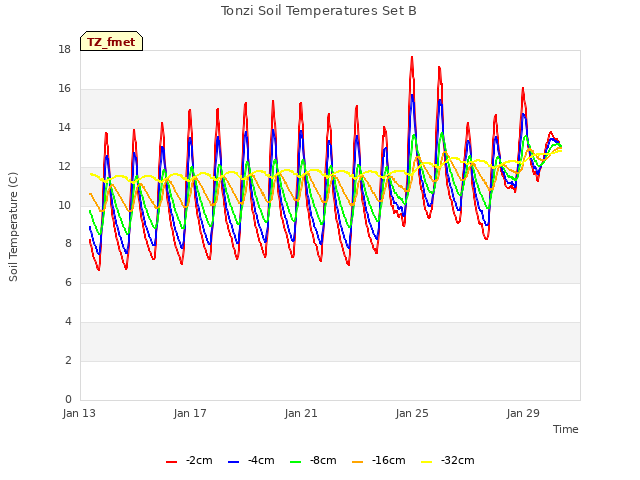640x480 pixels.
Task: Click the 0 y-axis tick label
Action: (x=68, y=399)
